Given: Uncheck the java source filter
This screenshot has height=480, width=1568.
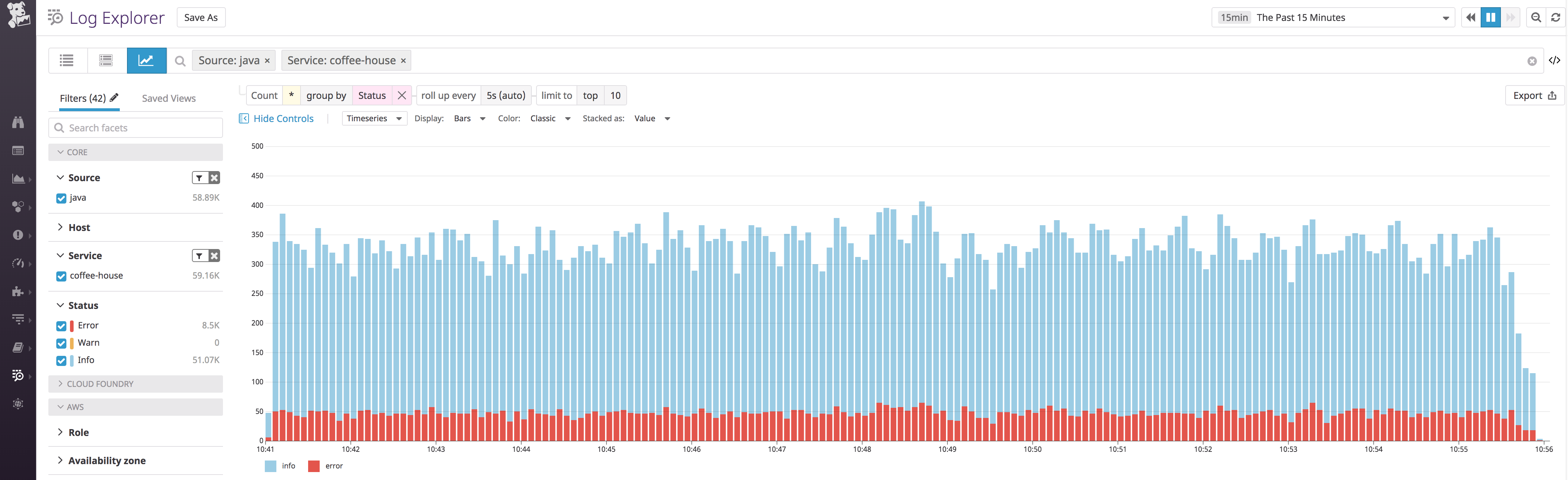Looking at the screenshot, I should (x=61, y=197).
